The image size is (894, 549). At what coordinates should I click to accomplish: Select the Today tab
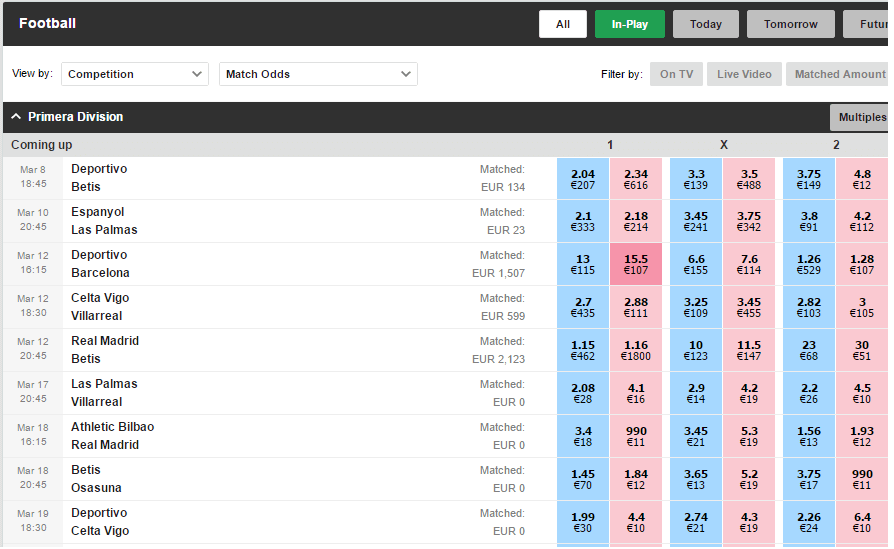tap(705, 24)
